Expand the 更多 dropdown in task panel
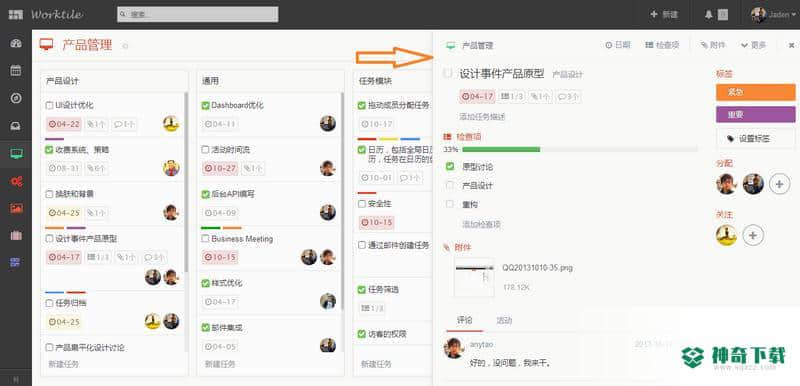Screen dimensions: 800x386 (754, 45)
